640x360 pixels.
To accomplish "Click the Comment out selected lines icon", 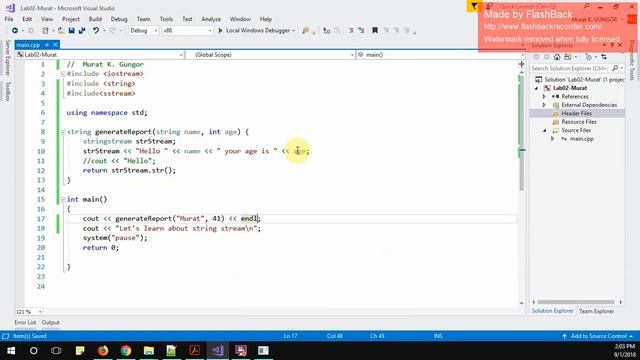I will (x=351, y=31).
